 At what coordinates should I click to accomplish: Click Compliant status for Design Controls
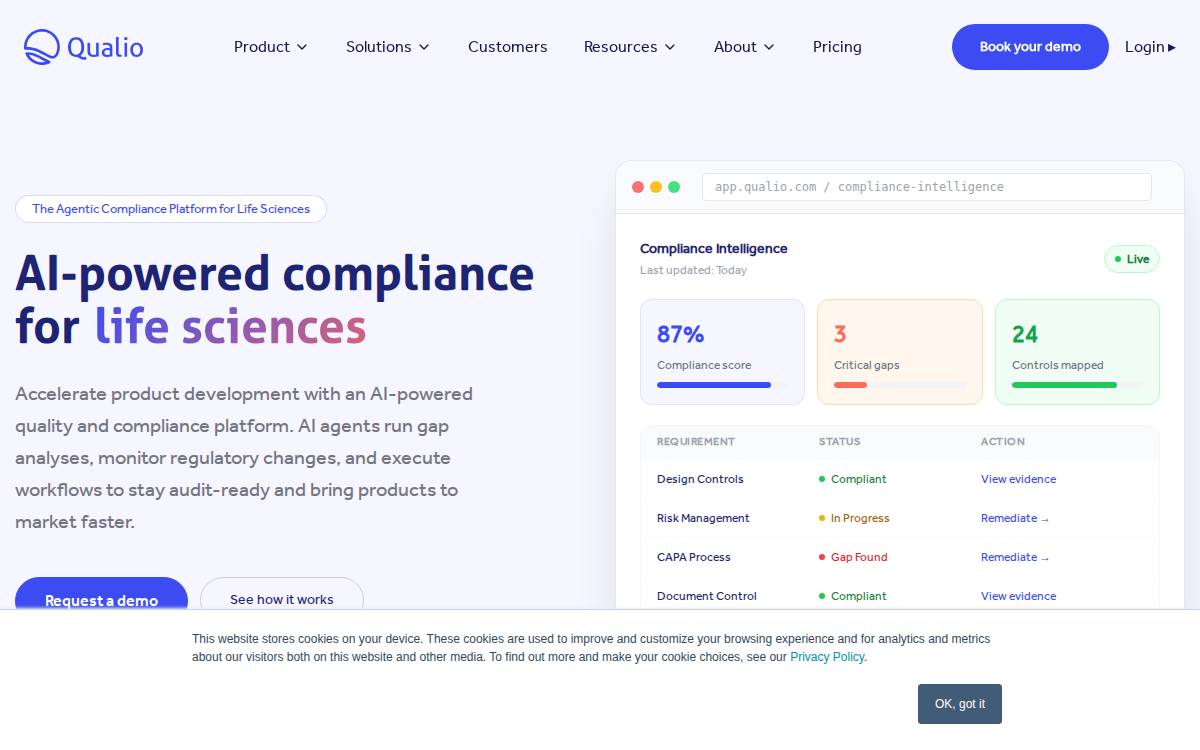tap(853, 479)
